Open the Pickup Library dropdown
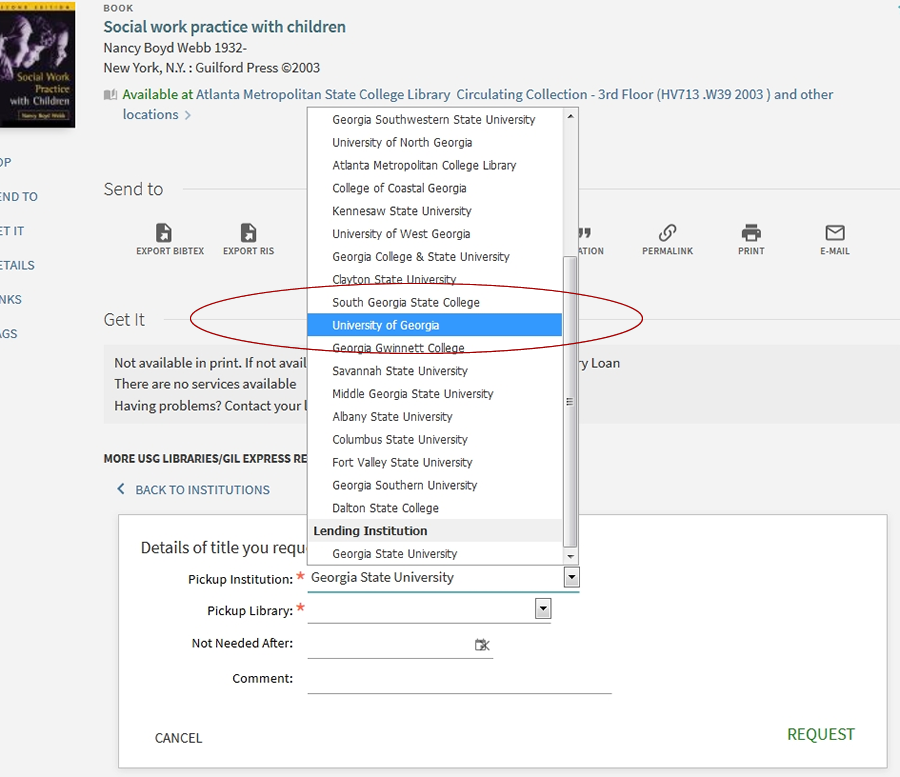The width and height of the screenshot is (900, 777). [x=542, y=609]
